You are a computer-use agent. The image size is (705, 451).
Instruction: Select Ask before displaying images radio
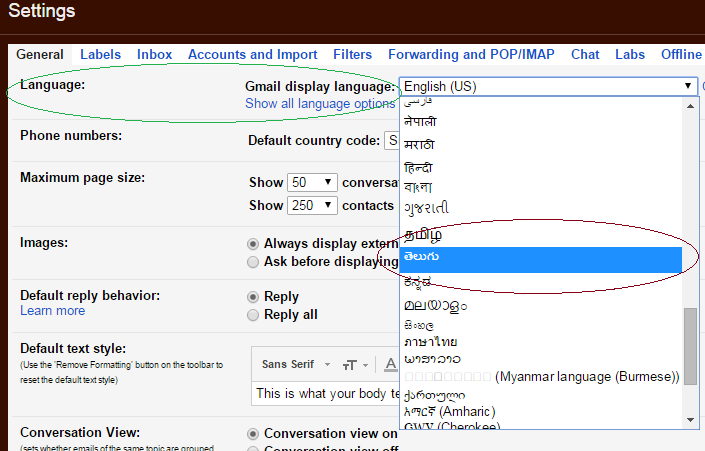coord(253,262)
